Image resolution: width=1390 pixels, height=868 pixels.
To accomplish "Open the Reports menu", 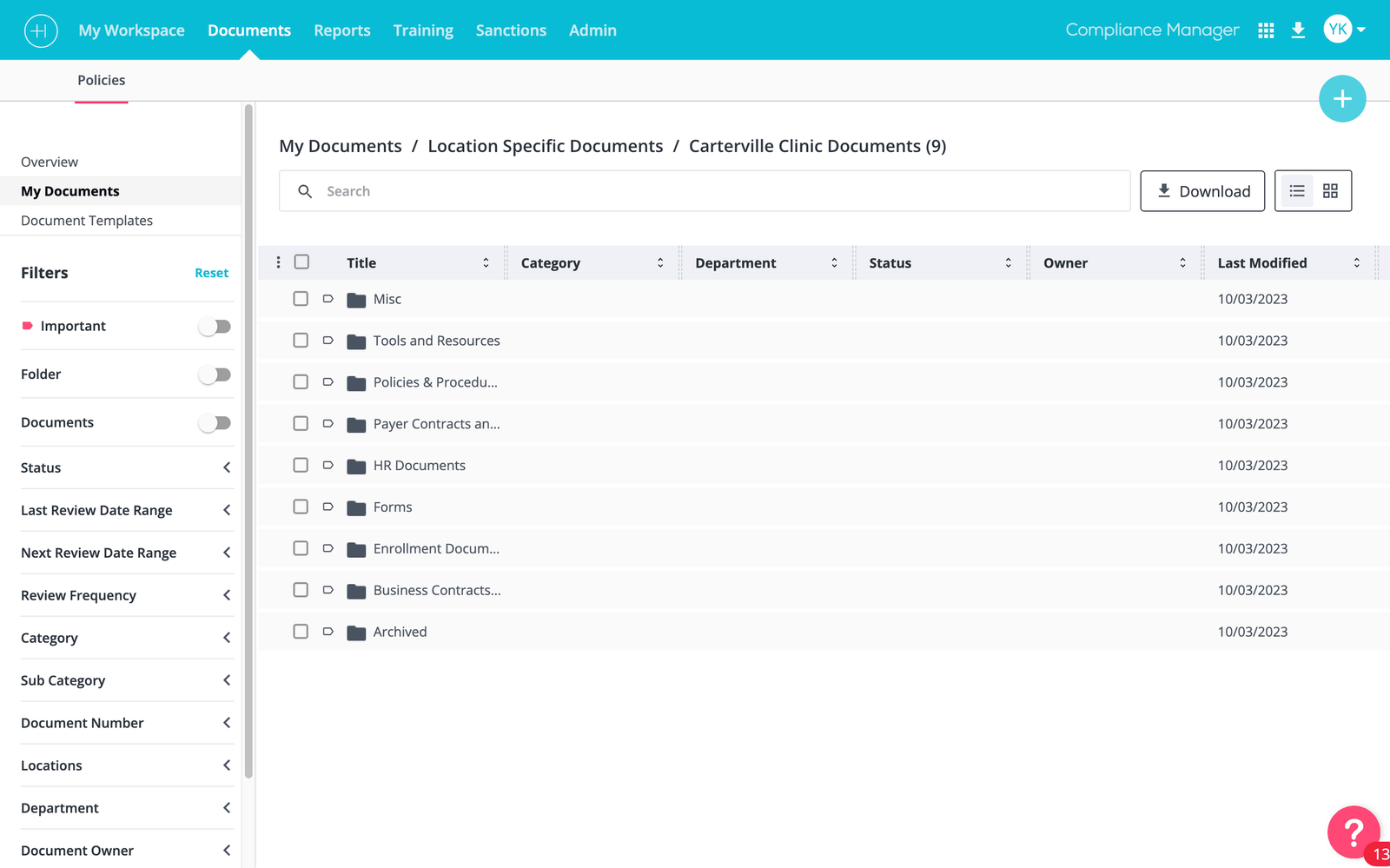I will pos(342,30).
